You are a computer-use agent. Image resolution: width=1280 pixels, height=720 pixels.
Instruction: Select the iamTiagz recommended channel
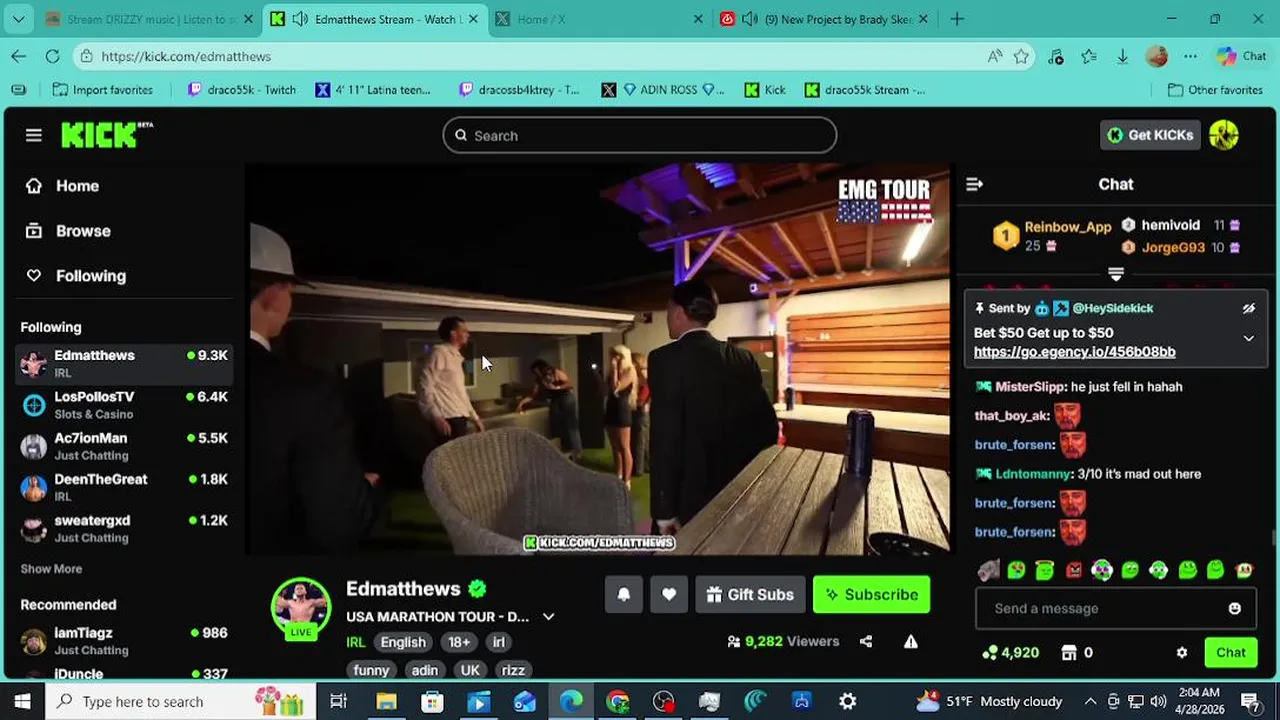click(x=124, y=641)
